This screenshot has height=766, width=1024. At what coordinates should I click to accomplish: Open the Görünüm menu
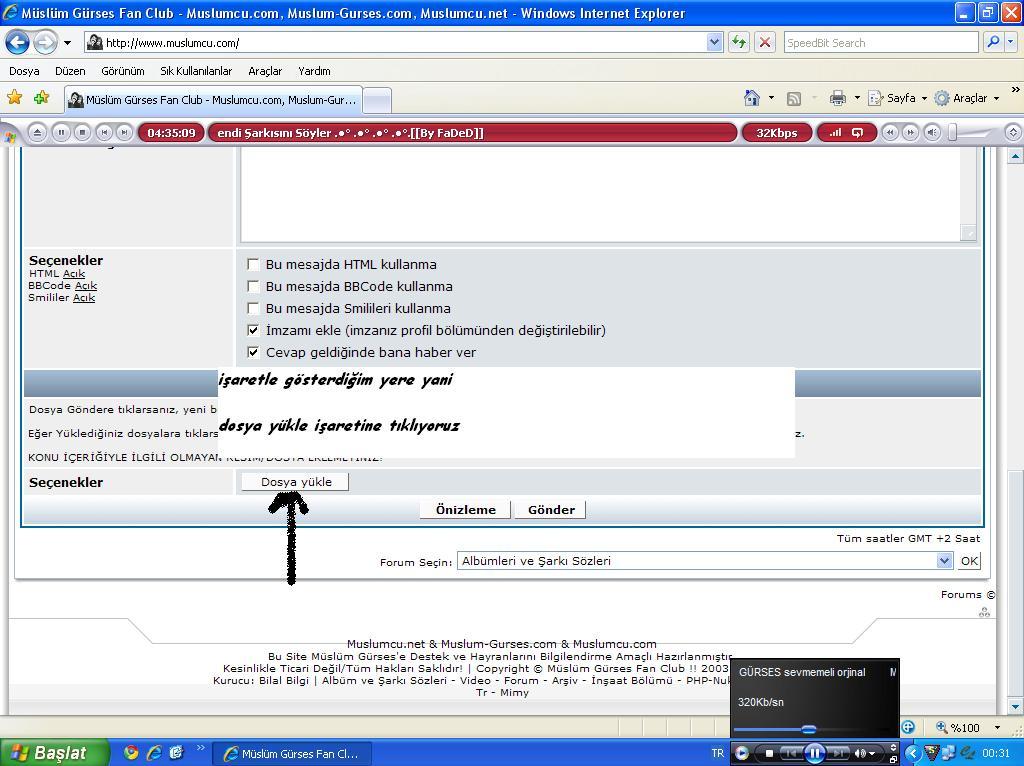pyautogui.click(x=123, y=71)
